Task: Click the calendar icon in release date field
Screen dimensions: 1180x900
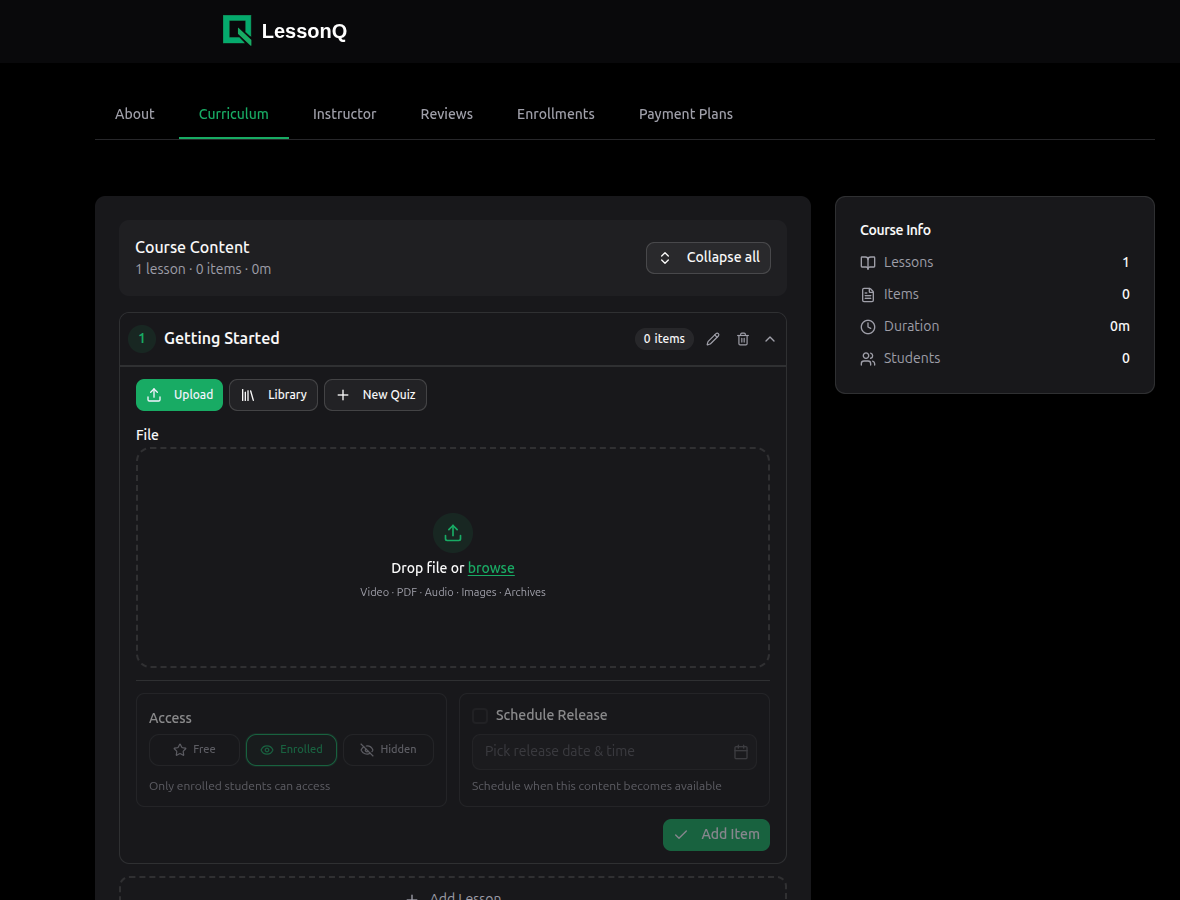Action: pos(741,752)
